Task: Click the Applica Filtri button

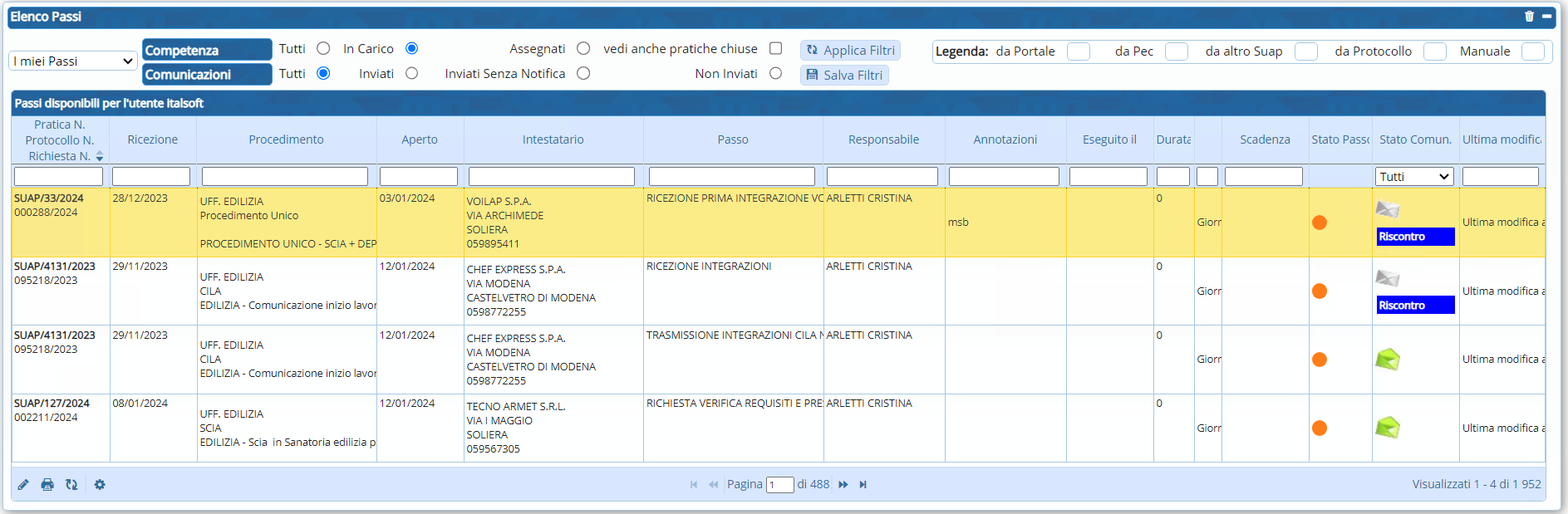Action: 850,51
